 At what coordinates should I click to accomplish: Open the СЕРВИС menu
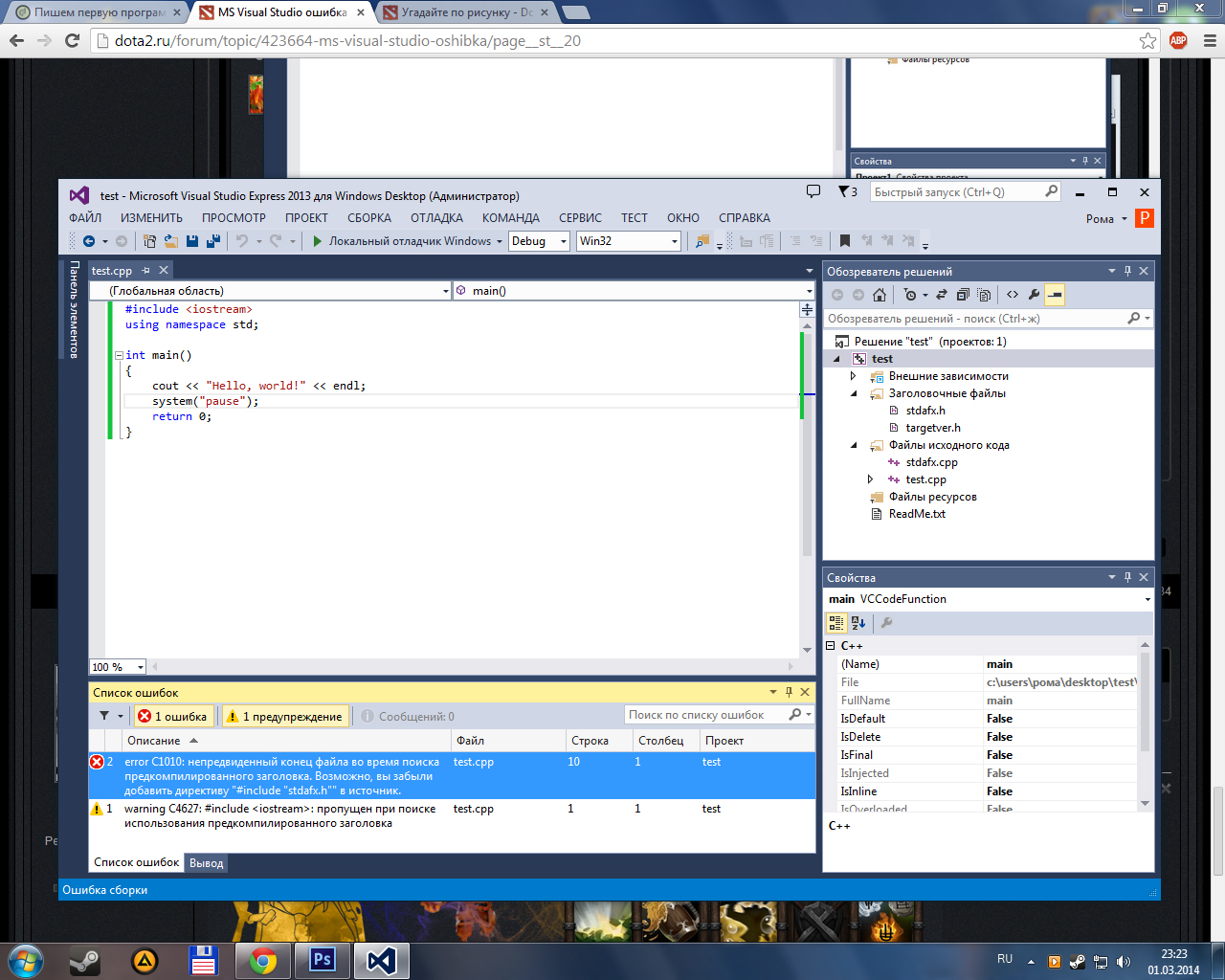[x=580, y=218]
